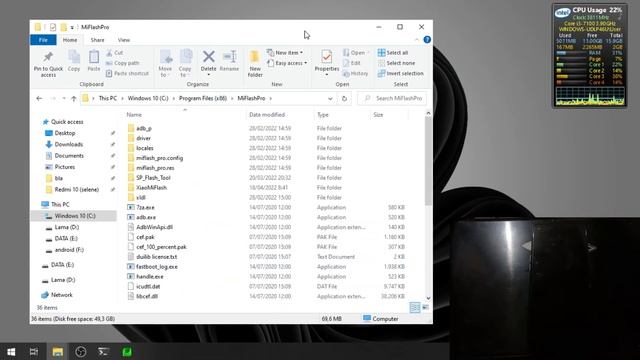Switch to the Home ribbon tab
This screenshot has width=640, height=360.
pyautogui.click(x=70, y=40)
